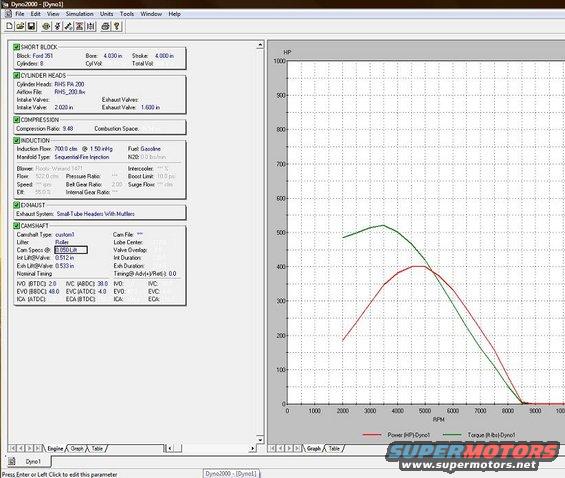Click 'Small-Tube Headers With Mufflers'
565x478 pixels.
click(x=96, y=214)
